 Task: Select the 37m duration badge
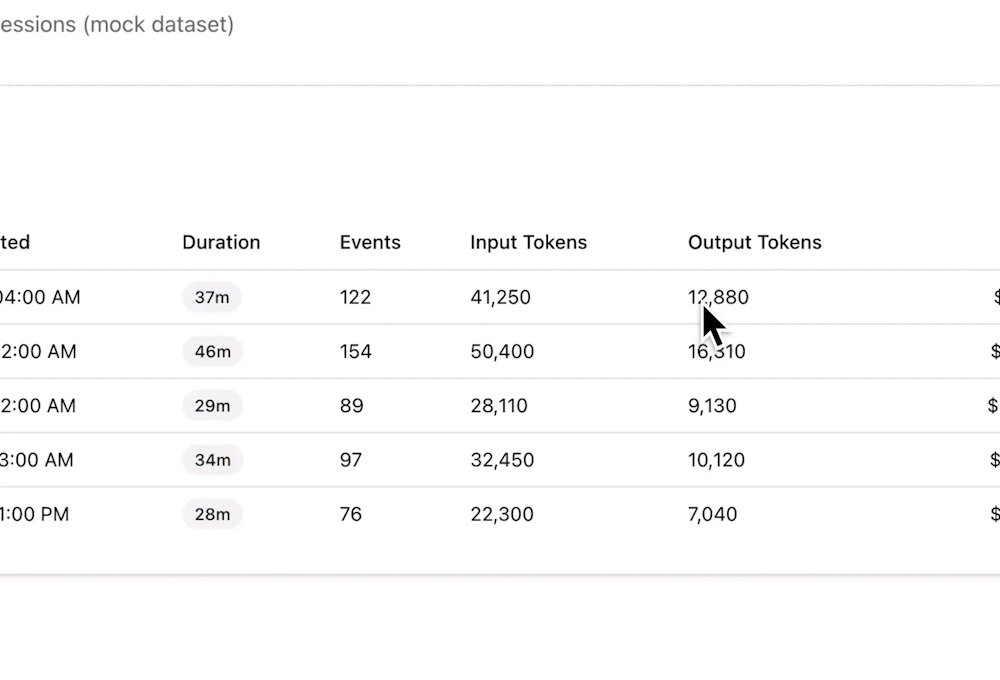212,297
